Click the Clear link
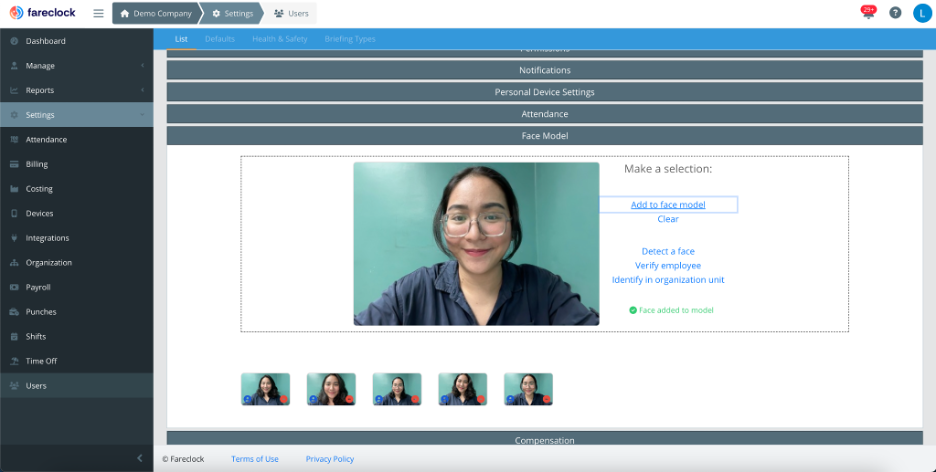This screenshot has height=472, width=936. (668, 219)
